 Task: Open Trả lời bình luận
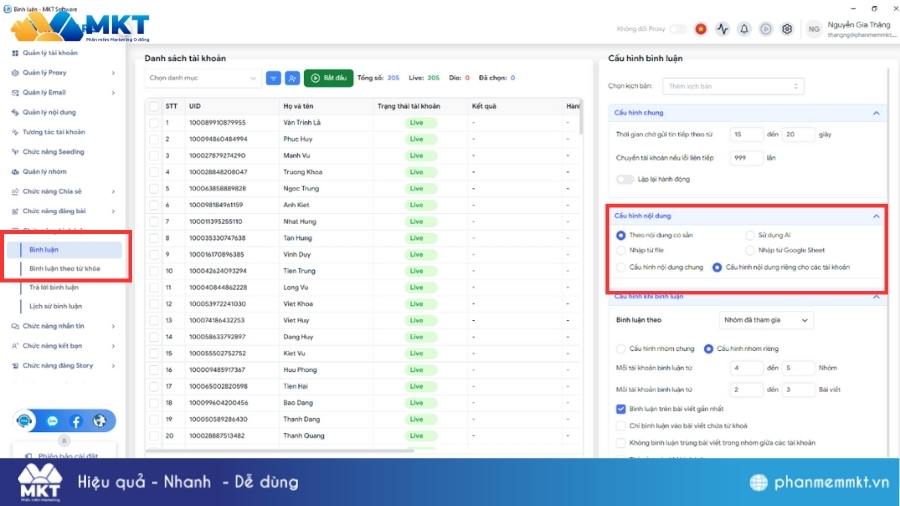click(x=54, y=287)
